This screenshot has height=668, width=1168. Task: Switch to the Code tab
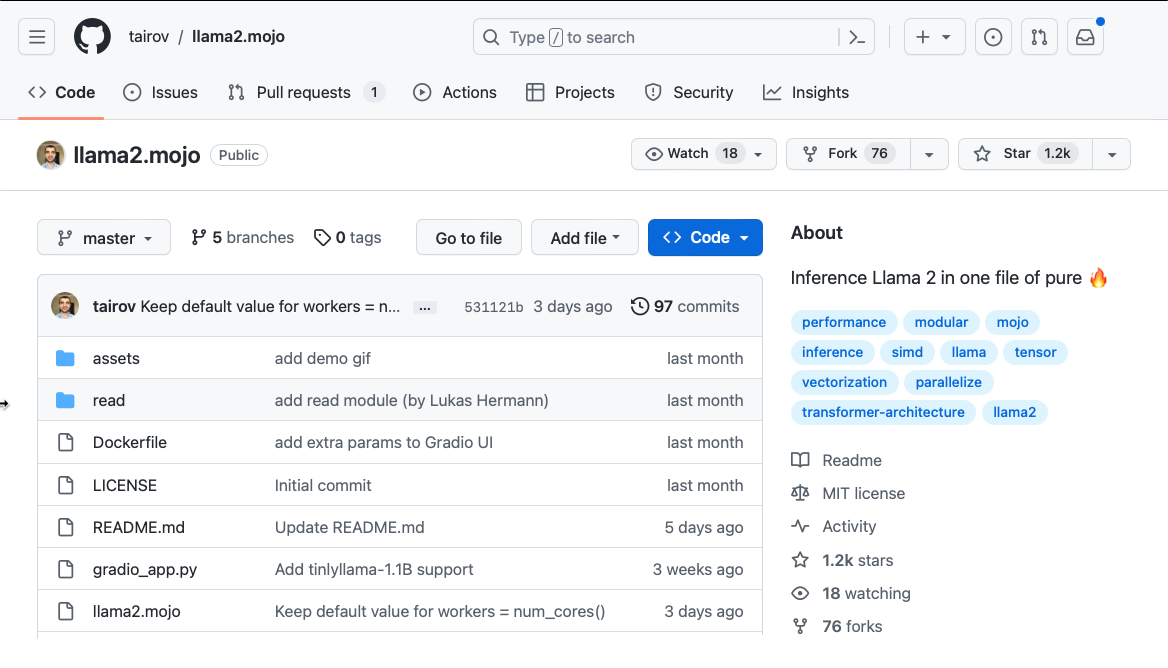point(61,92)
